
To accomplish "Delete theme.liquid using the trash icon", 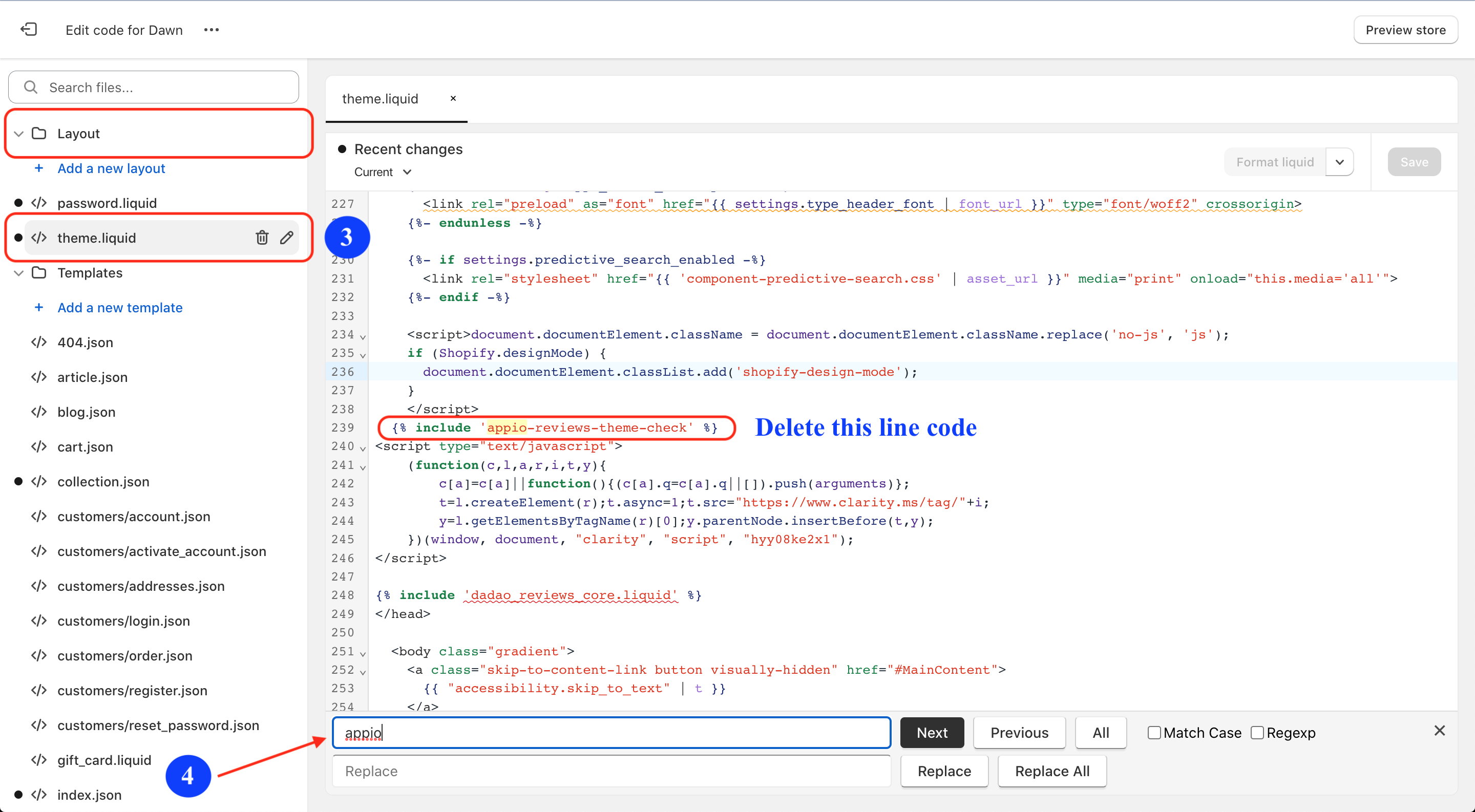I will [262, 238].
